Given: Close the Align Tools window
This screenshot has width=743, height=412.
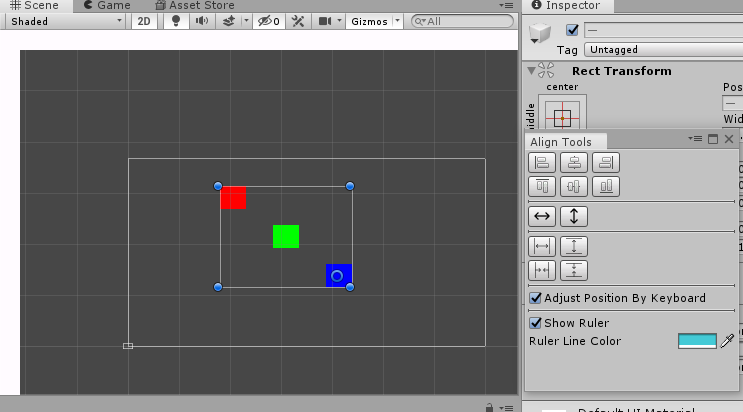Looking at the screenshot, I should (x=729, y=139).
